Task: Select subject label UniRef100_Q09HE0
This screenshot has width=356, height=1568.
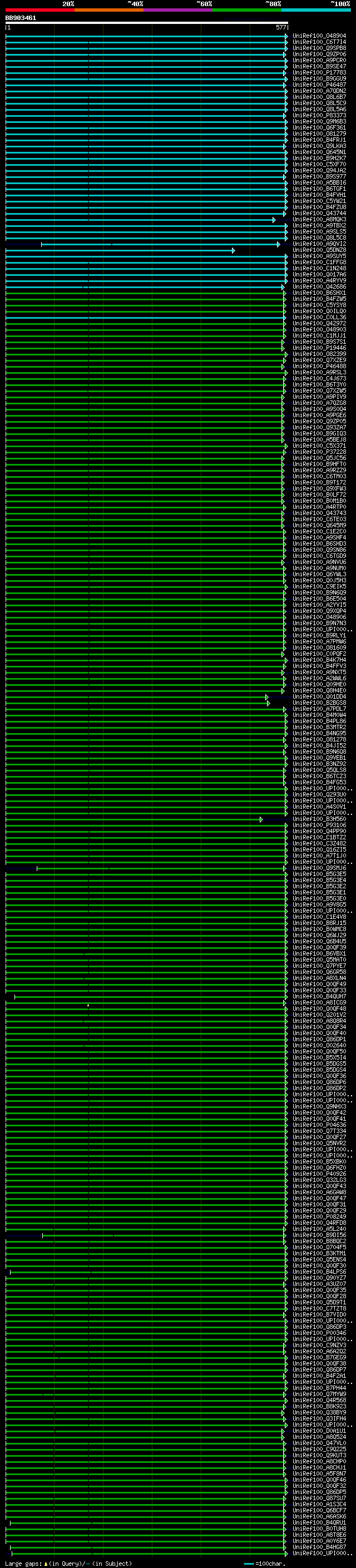Action: (x=319, y=685)
